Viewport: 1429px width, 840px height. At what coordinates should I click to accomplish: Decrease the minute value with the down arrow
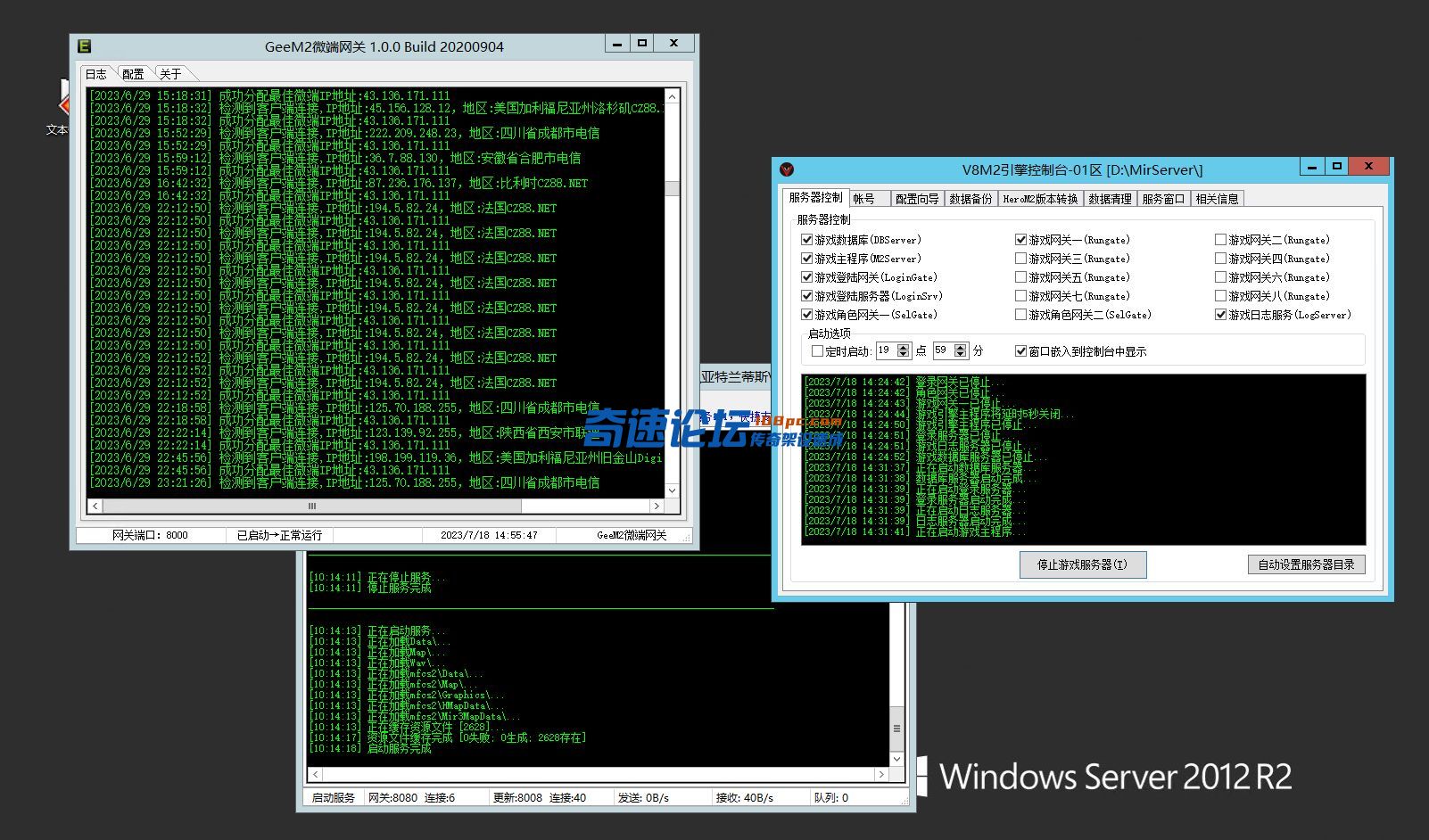[x=961, y=355]
